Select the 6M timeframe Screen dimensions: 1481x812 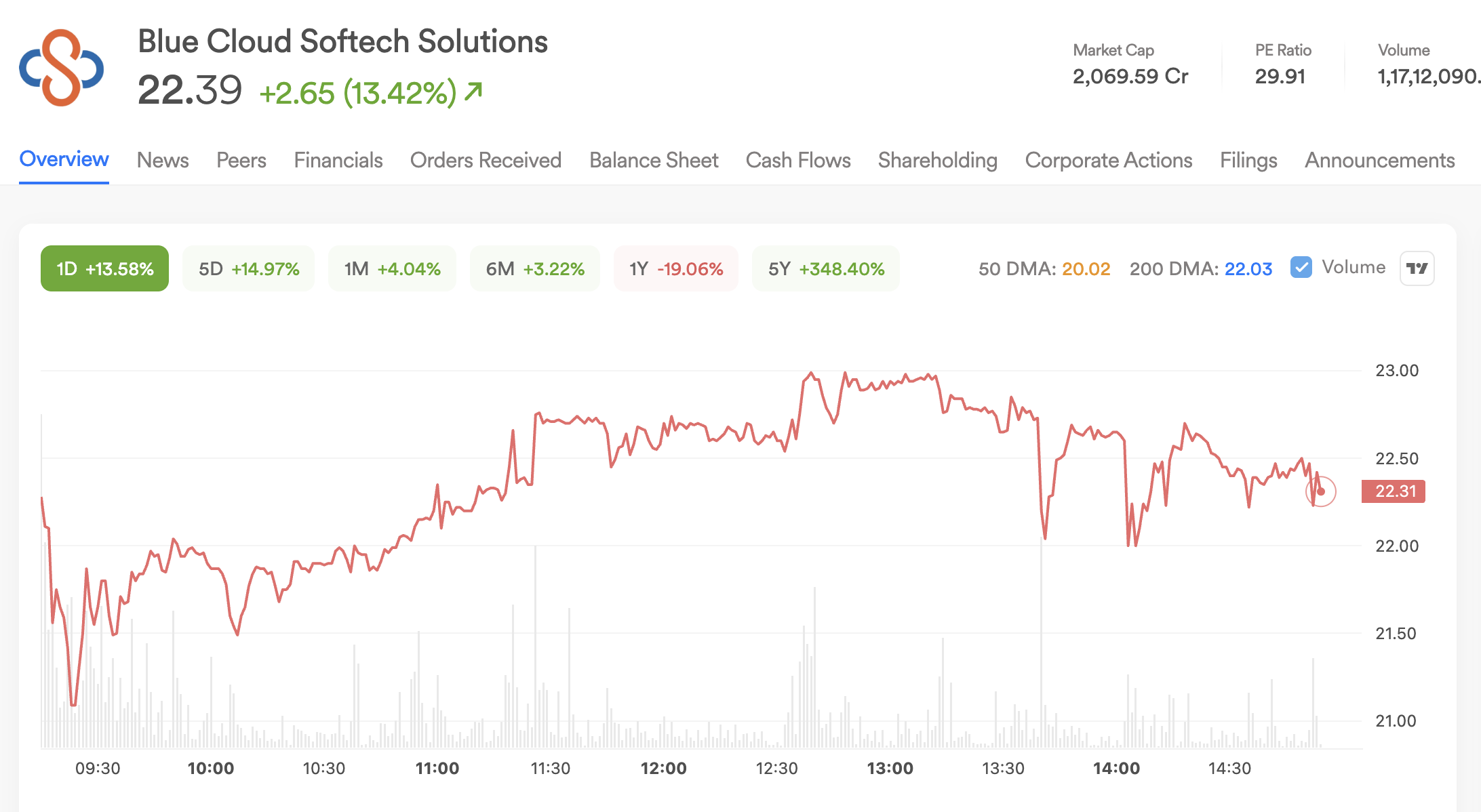(x=535, y=268)
